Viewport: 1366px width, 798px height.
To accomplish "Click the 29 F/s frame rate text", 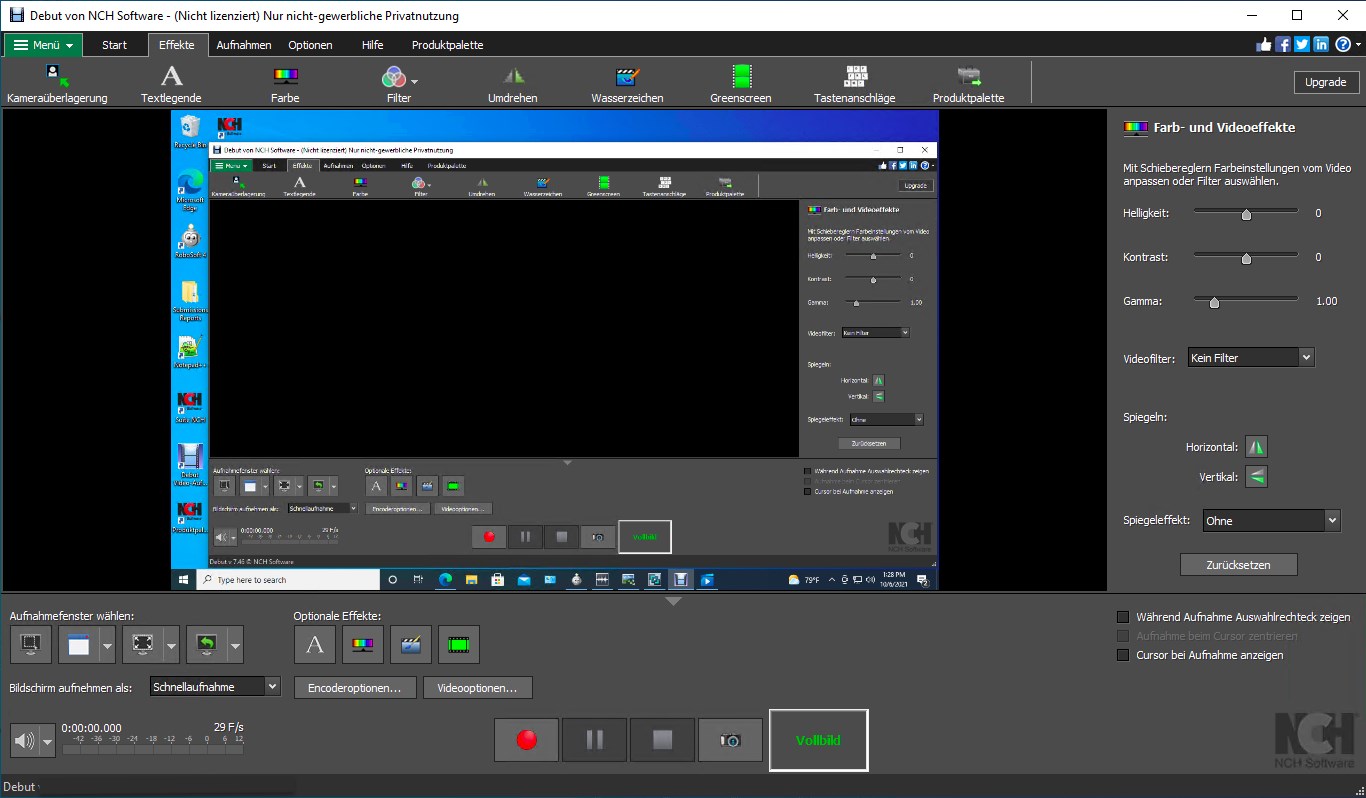I will [228, 727].
